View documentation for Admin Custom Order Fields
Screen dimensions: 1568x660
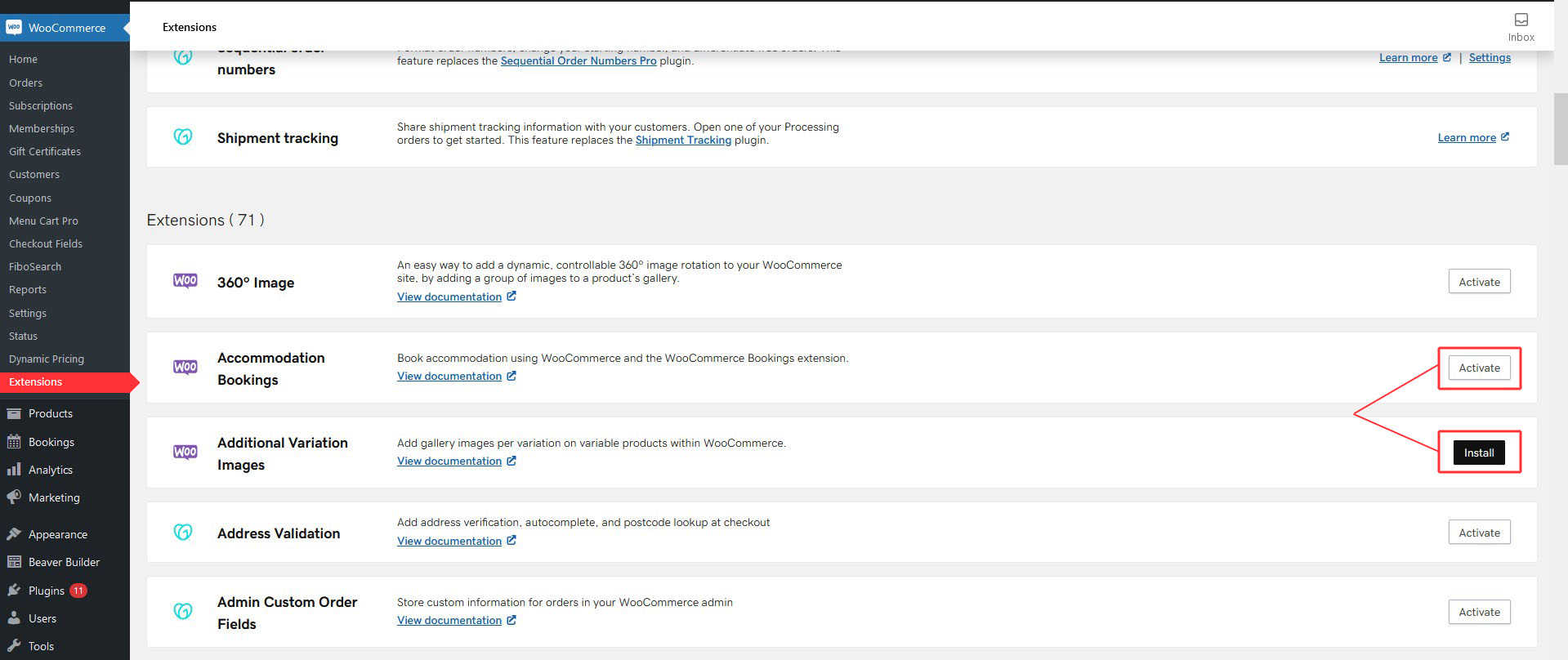[449, 620]
